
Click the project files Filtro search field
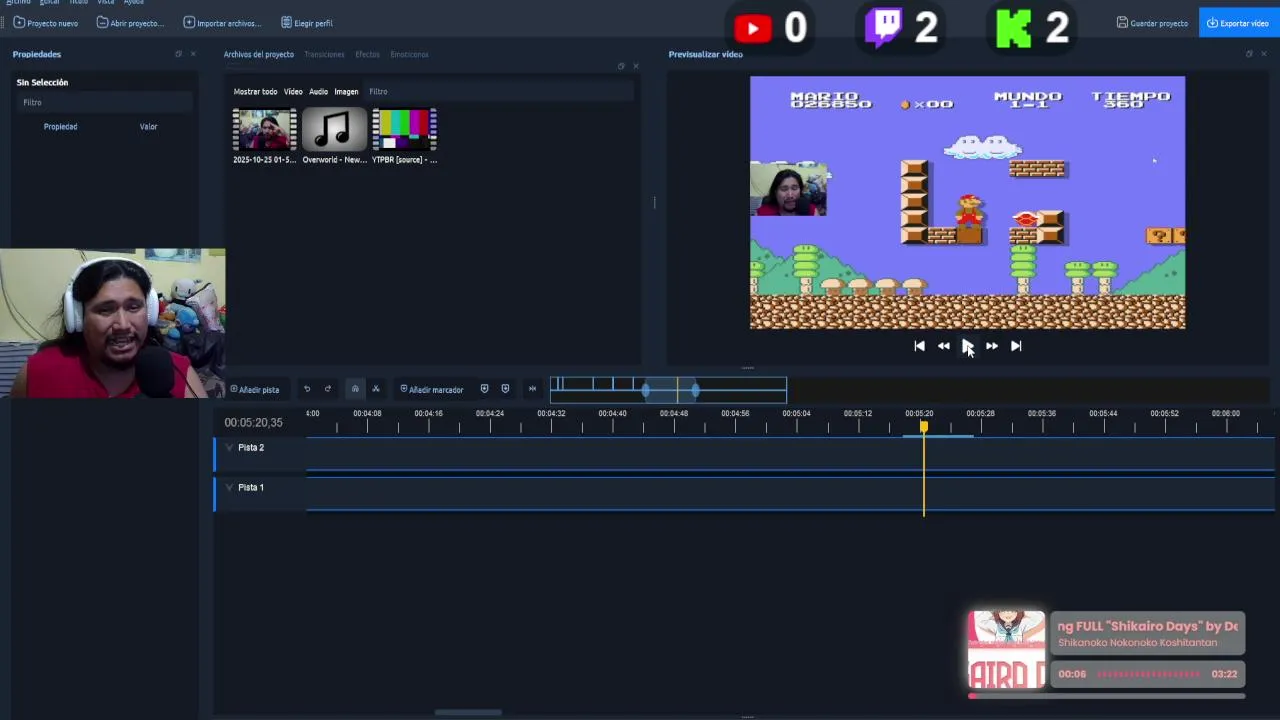(x=500, y=91)
